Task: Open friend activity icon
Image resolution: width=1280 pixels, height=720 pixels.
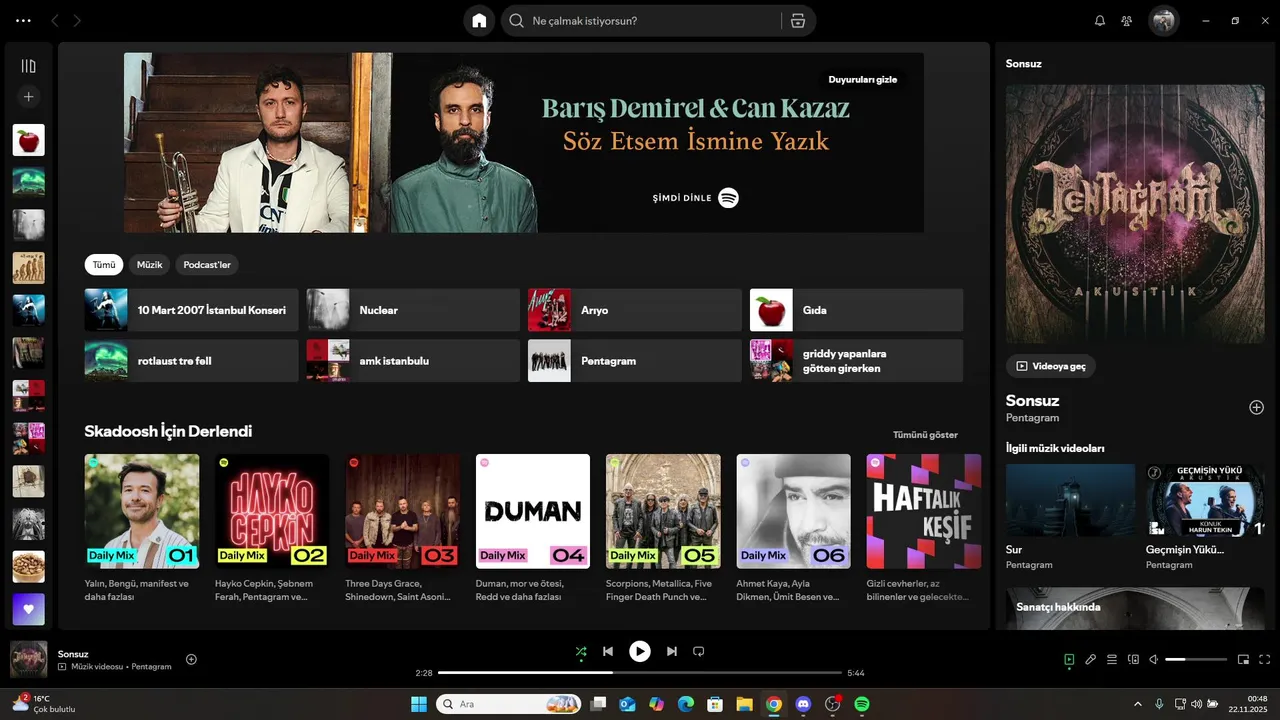Action: coord(1127,20)
